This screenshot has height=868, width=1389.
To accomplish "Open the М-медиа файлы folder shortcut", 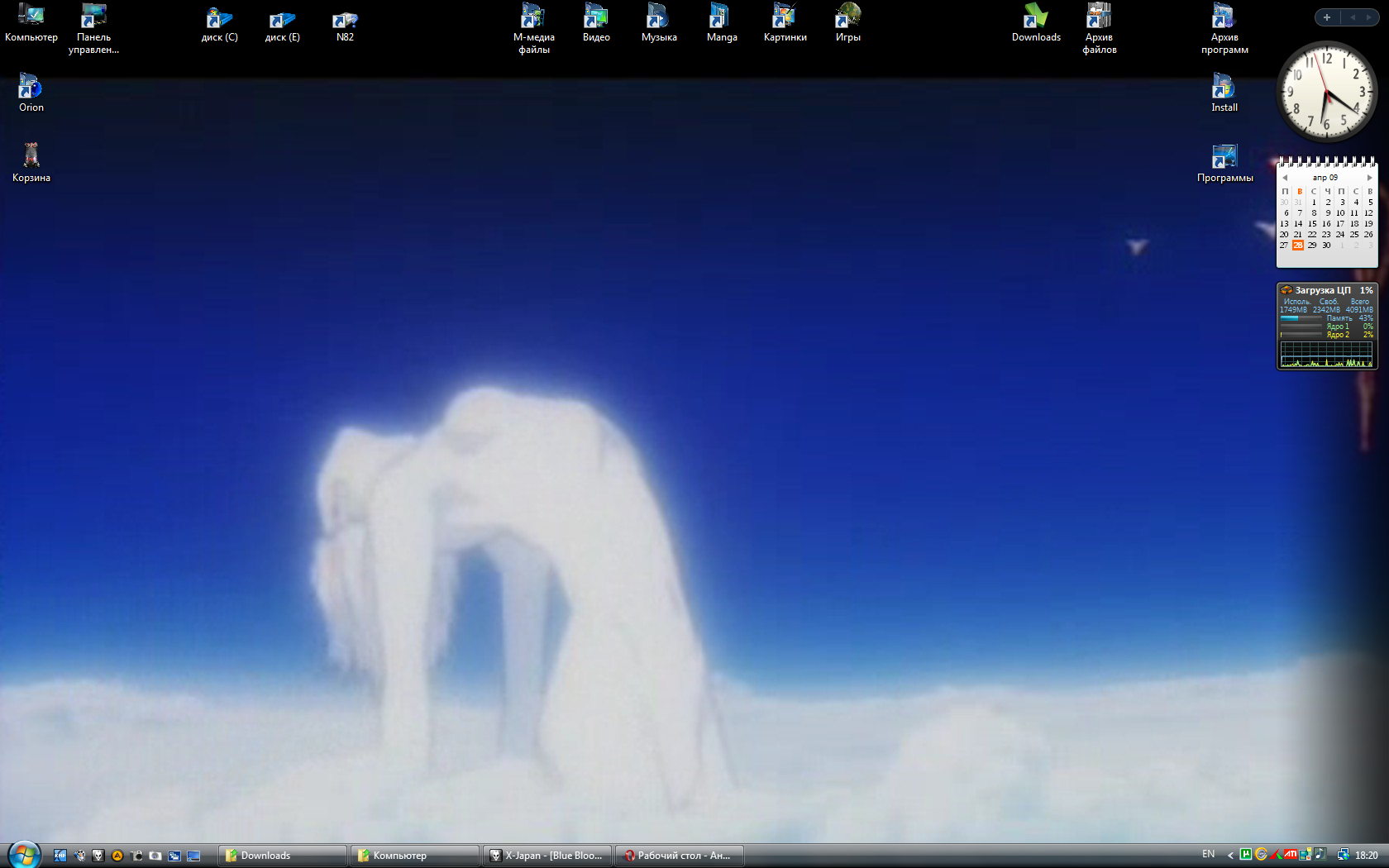I will [533, 28].
